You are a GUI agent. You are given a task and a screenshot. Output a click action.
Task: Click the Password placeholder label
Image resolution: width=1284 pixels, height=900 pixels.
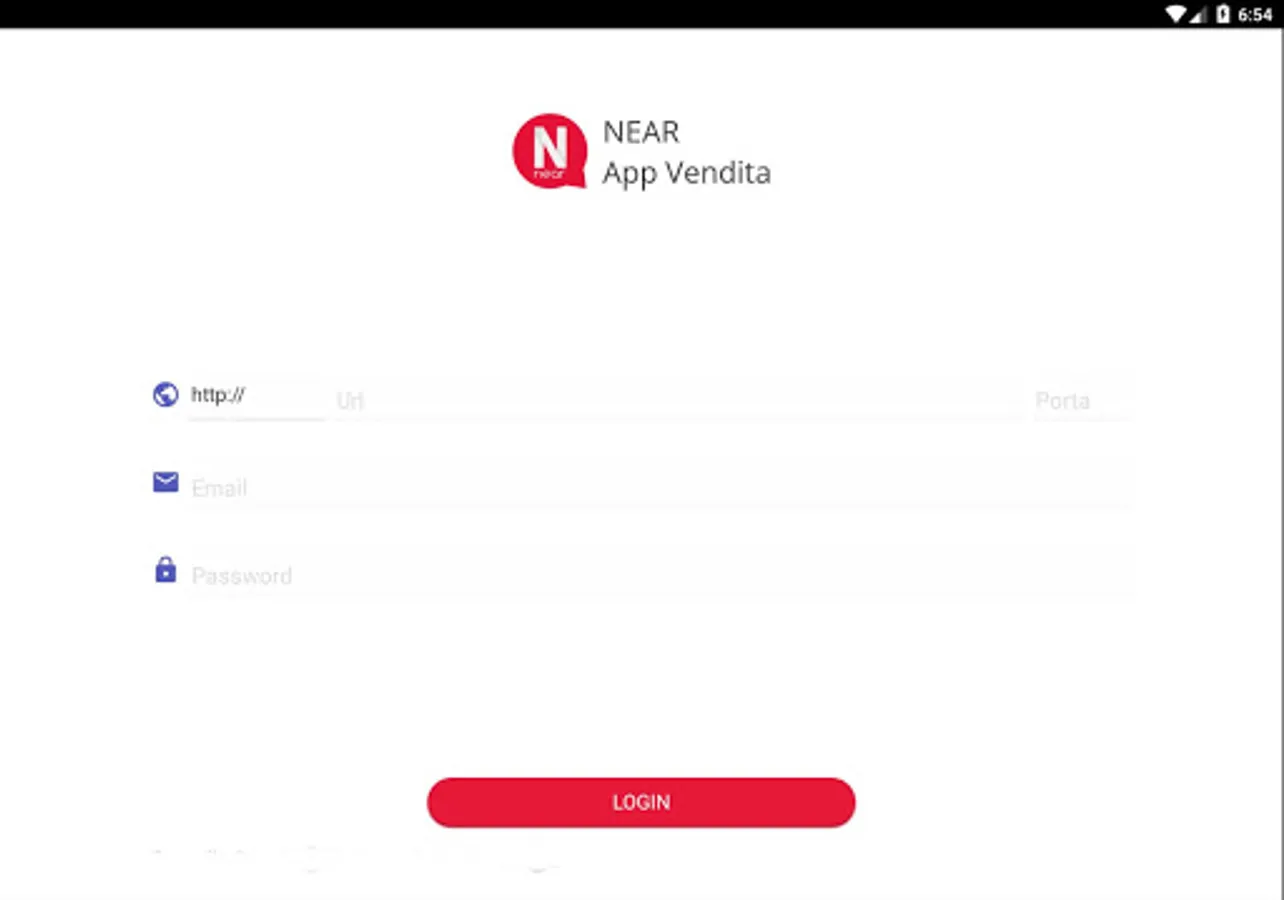click(242, 576)
